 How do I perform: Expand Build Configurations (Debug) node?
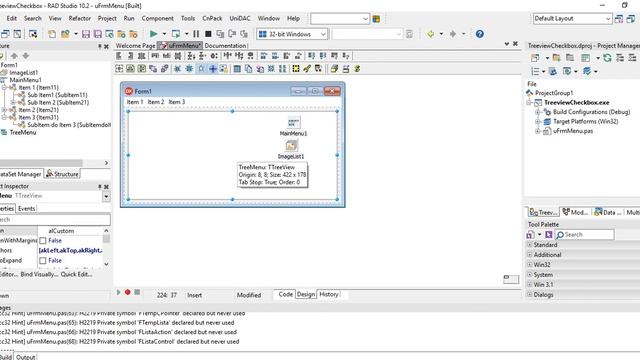point(538,112)
